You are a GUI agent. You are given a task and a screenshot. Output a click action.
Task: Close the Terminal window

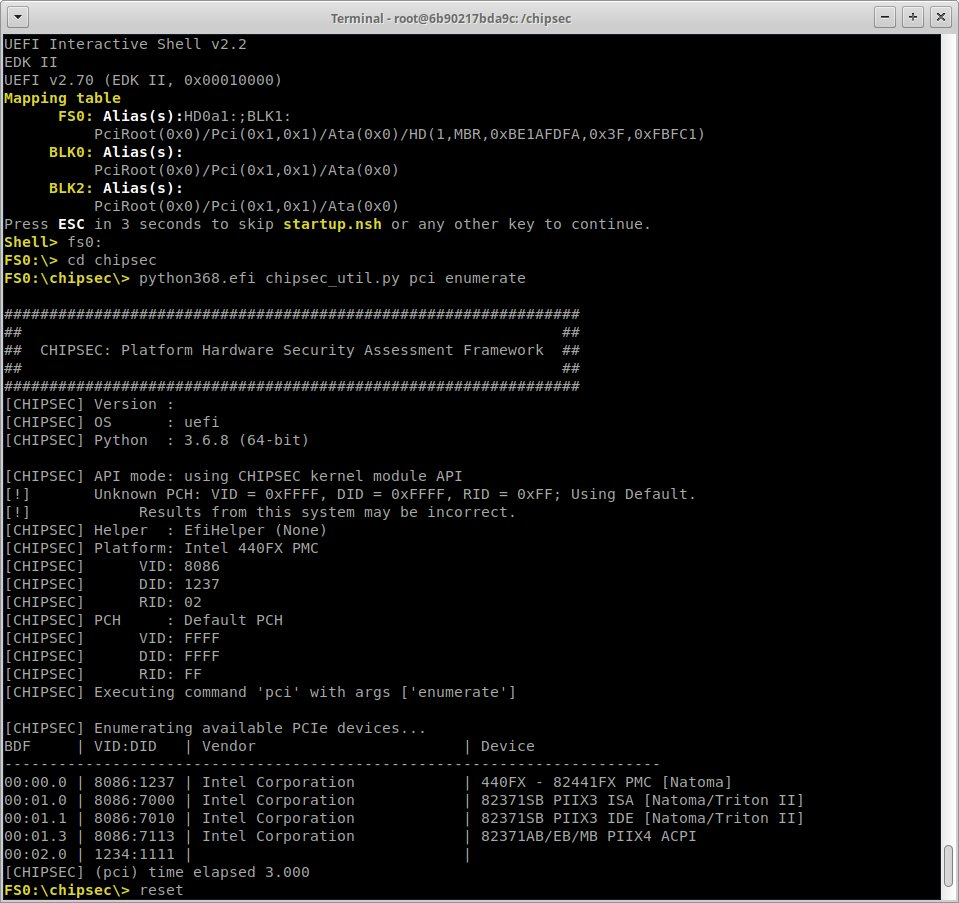pos(941,17)
